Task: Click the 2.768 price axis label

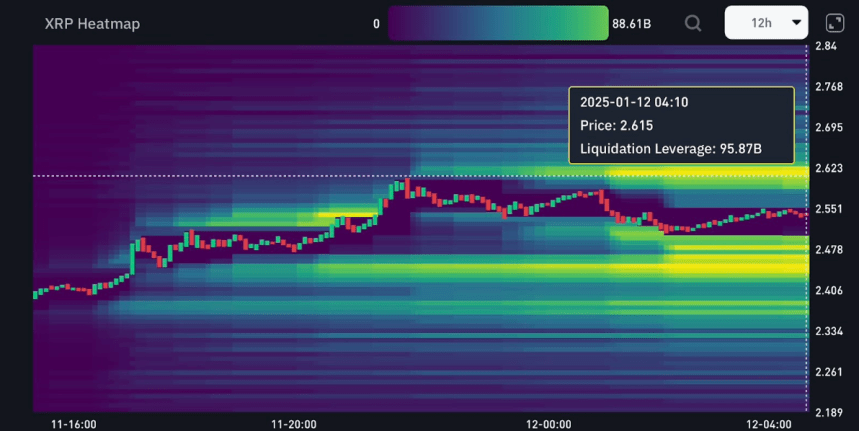Action: click(x=828, y=87)
